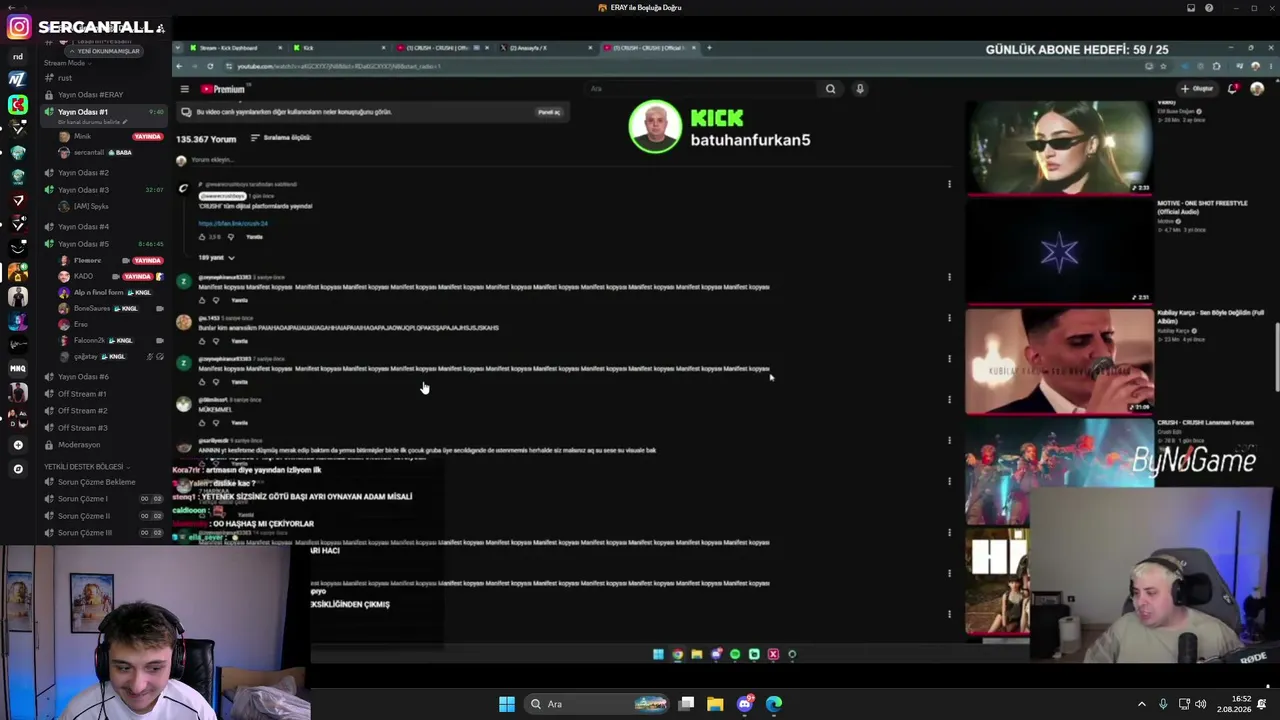Like the MÜKEMMEL comment
The image size is (1280, 720).
click(202, 423)
